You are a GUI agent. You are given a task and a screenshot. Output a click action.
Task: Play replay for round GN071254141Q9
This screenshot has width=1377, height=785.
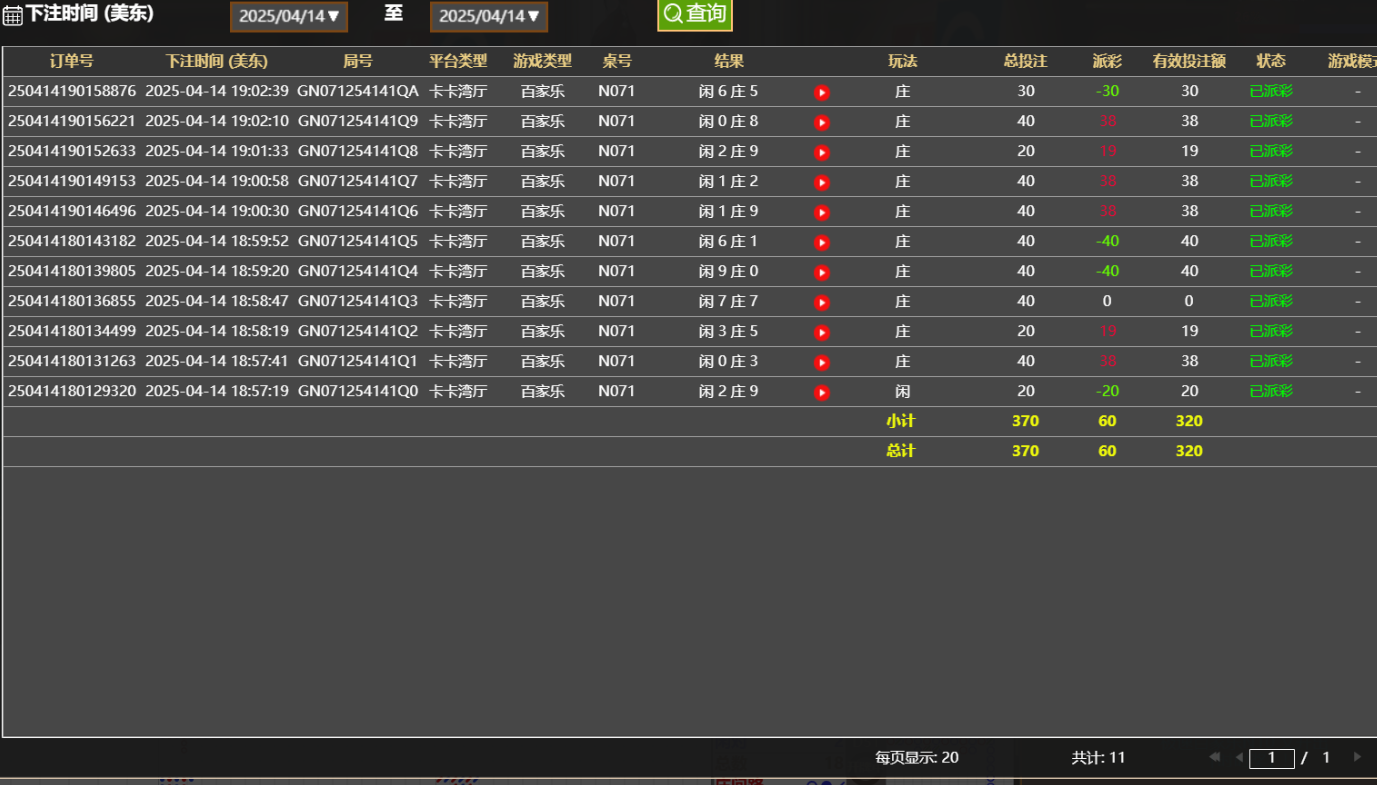[x=822, y=123]
